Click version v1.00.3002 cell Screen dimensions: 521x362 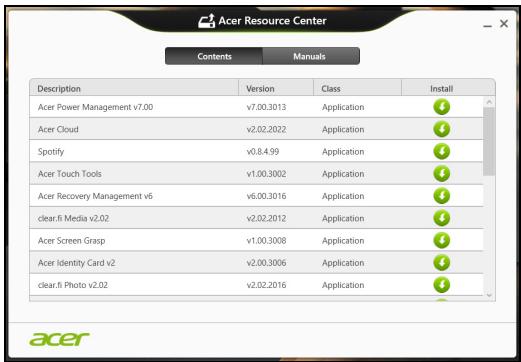point(266,174)
